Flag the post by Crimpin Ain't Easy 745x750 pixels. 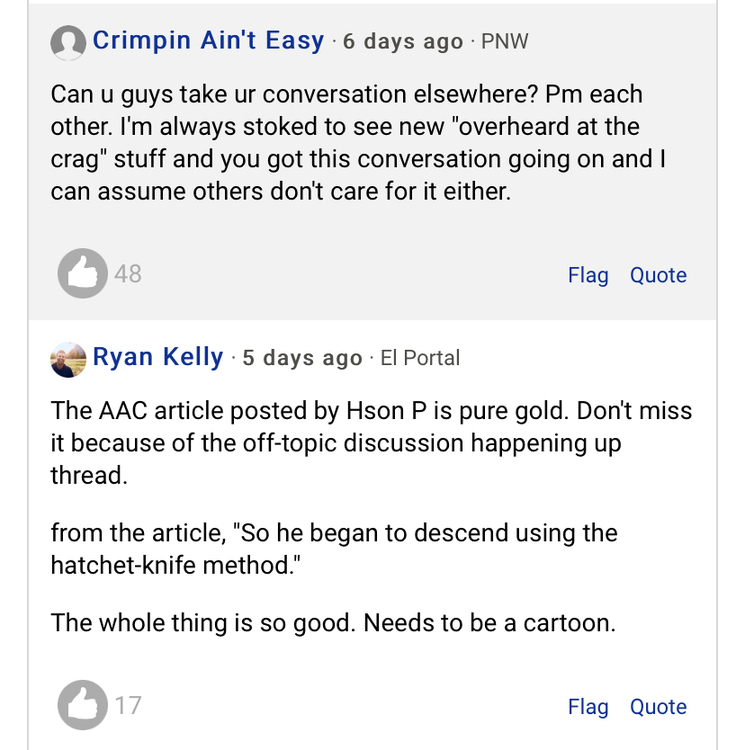click(x=588, y=275)
